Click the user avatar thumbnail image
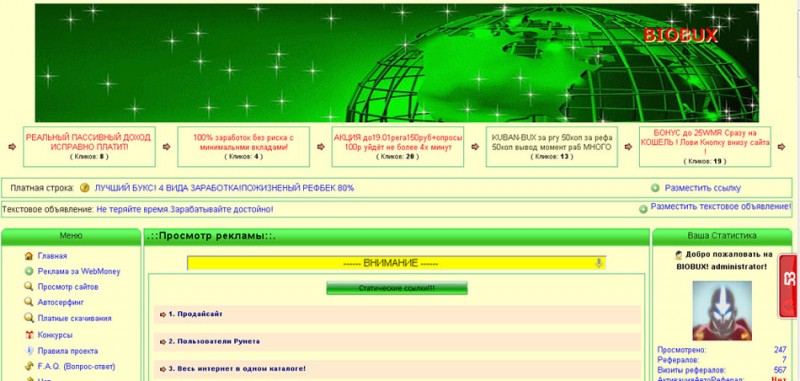This screenshot has width=800, height=381. click(722, 311)
